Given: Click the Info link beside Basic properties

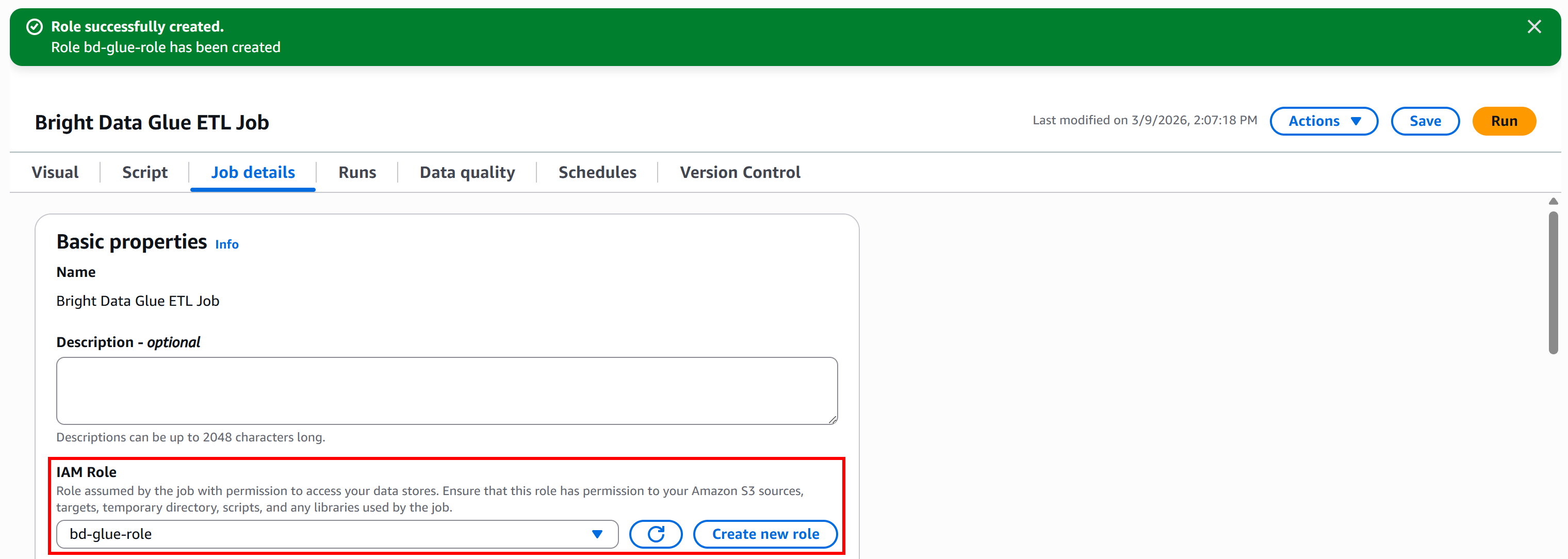Looking at the screenshot, I should tap(226, 244).
